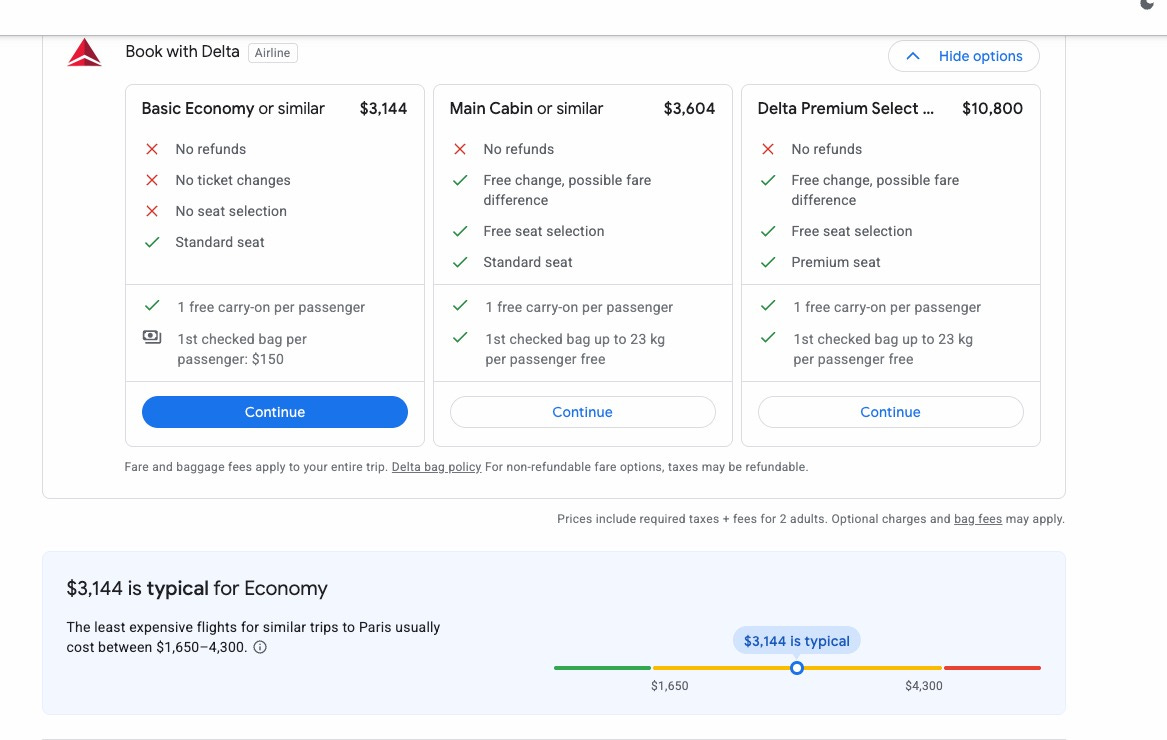Click green check beside 'Premium seat'
This screenshot has width=1167, height=740.
pyautogui.click(x=768, y=262)
